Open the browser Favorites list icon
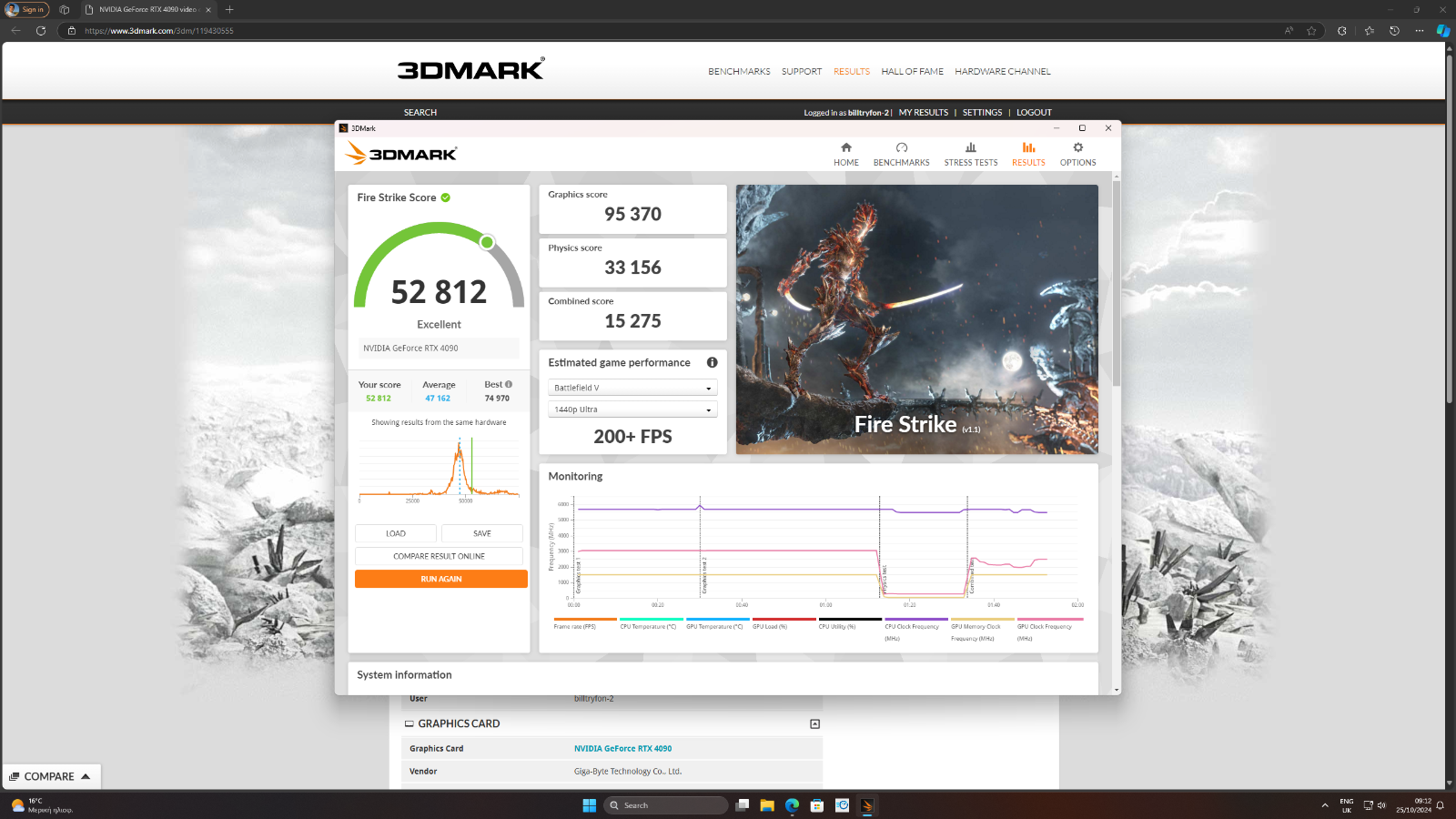This screenshot has width=1456, height=819. pos(1369,31)
